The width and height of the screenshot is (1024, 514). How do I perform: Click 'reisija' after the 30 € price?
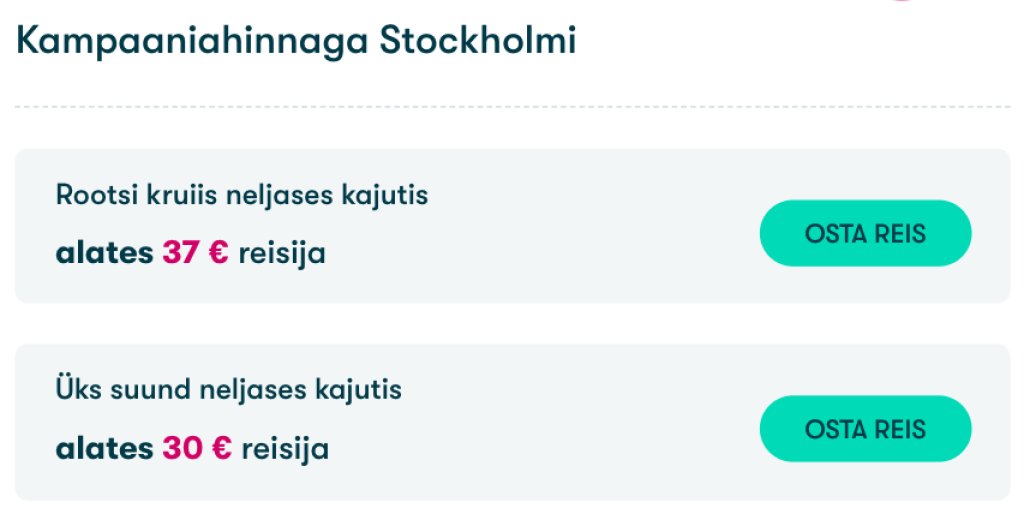coord(285,449)
